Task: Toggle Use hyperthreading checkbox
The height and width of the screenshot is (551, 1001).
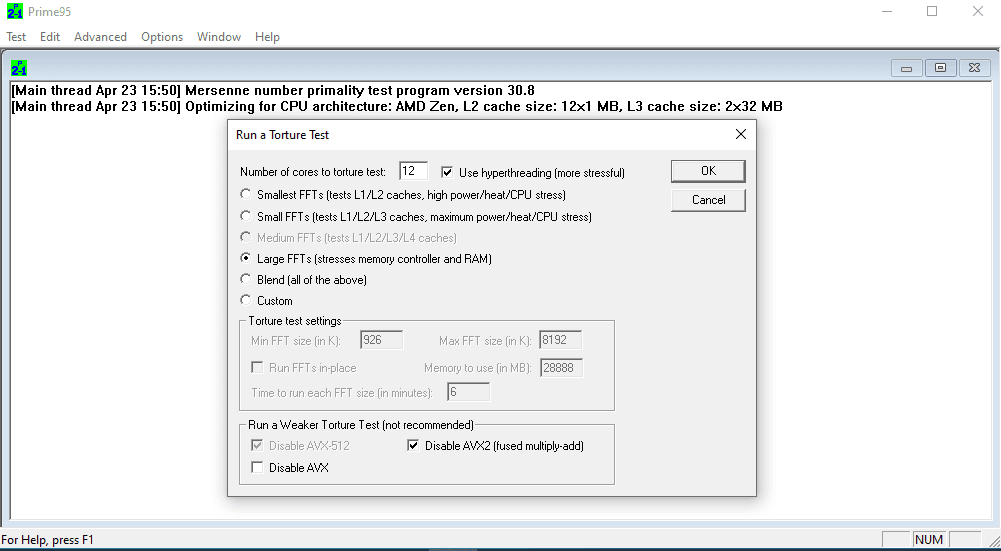Action: click(x=447, y=172)
